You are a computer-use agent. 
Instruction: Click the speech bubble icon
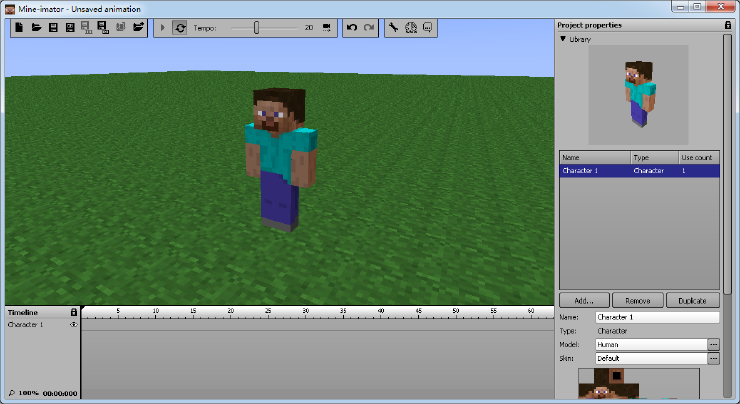tap(427, 27)
